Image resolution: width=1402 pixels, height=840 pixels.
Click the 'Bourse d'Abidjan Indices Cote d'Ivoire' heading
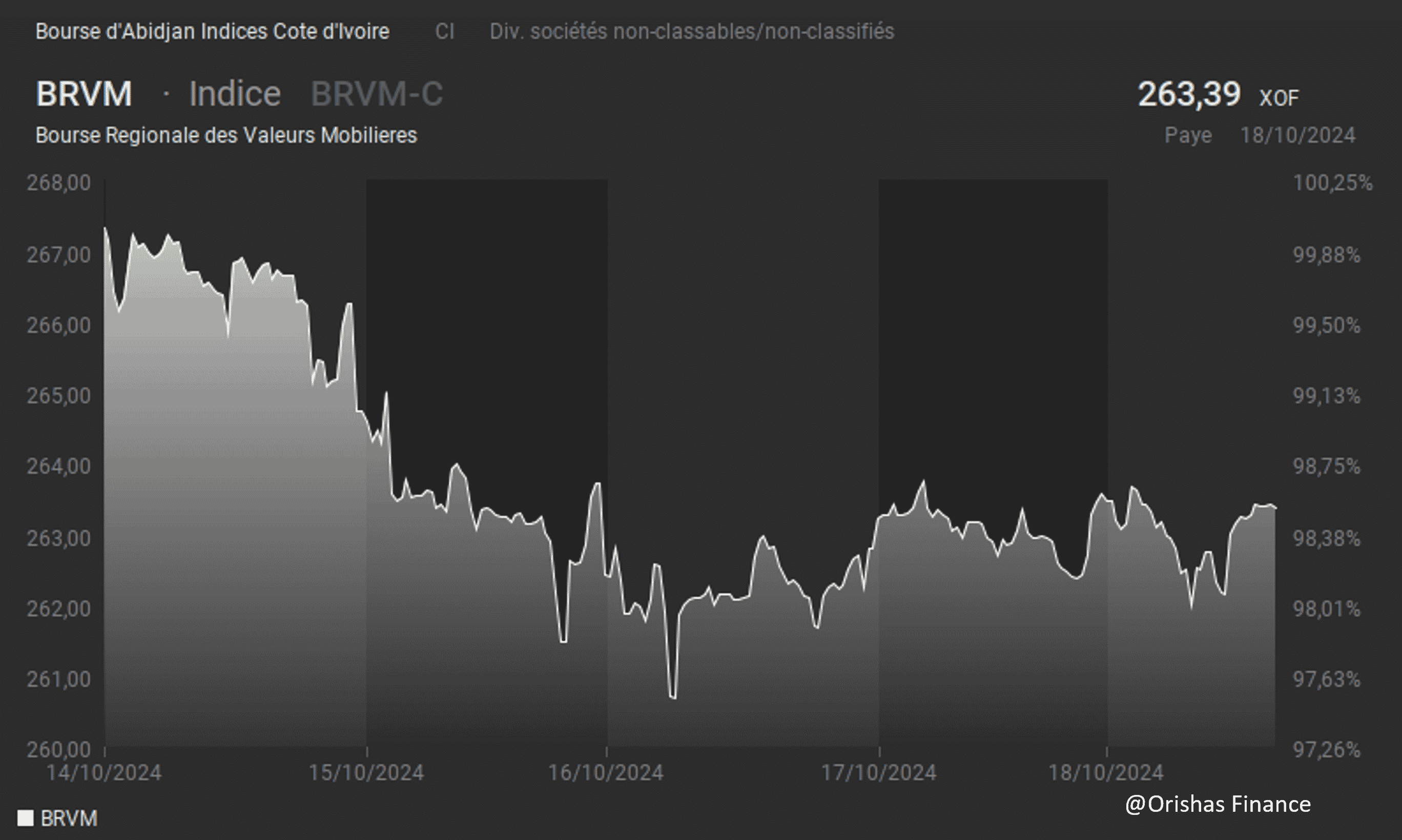point(212,31)
